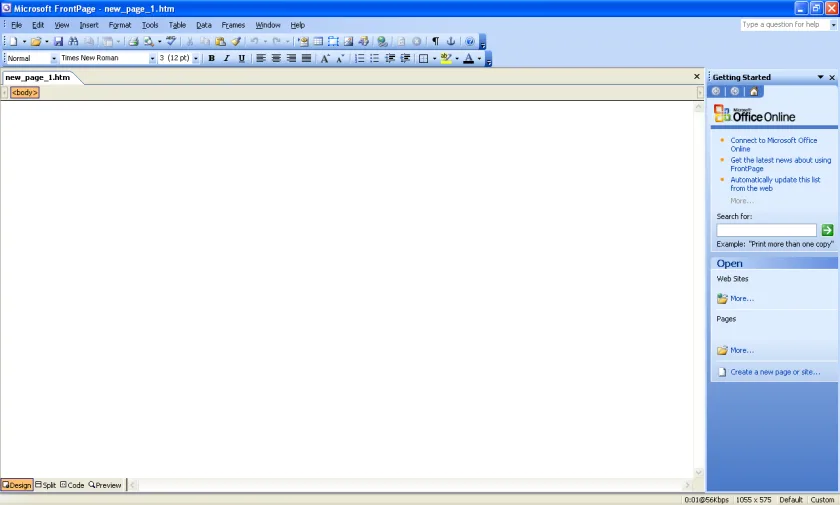Click the Insert Table icon
Viewport: 840px width, 505px height.
pos(318,41)
